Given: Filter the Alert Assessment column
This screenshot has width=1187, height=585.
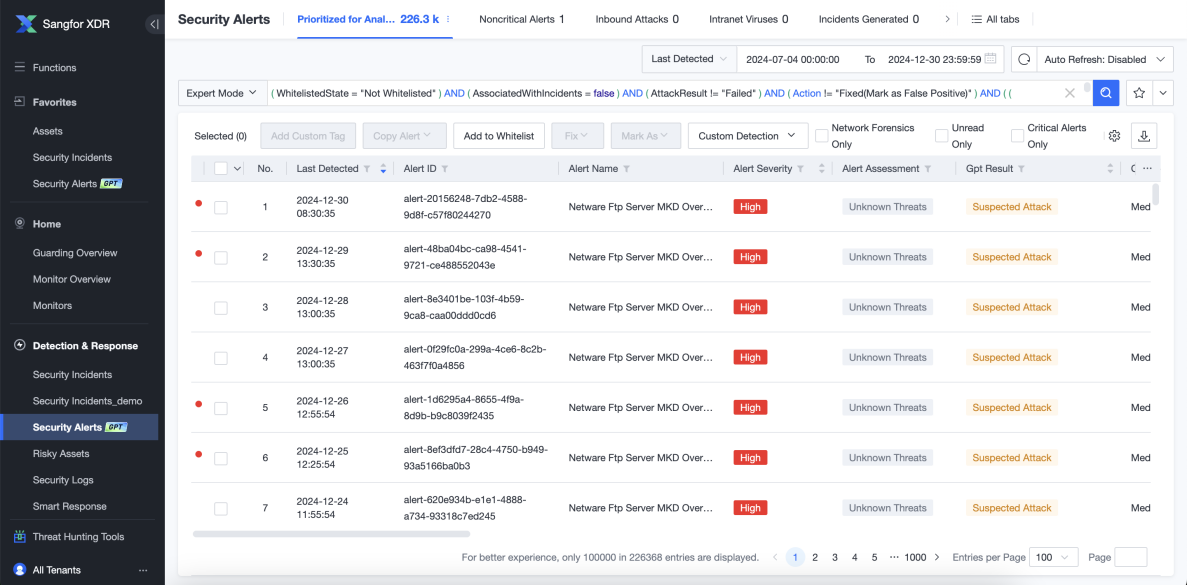Looking at the screenshot, I should coord(928,169).
